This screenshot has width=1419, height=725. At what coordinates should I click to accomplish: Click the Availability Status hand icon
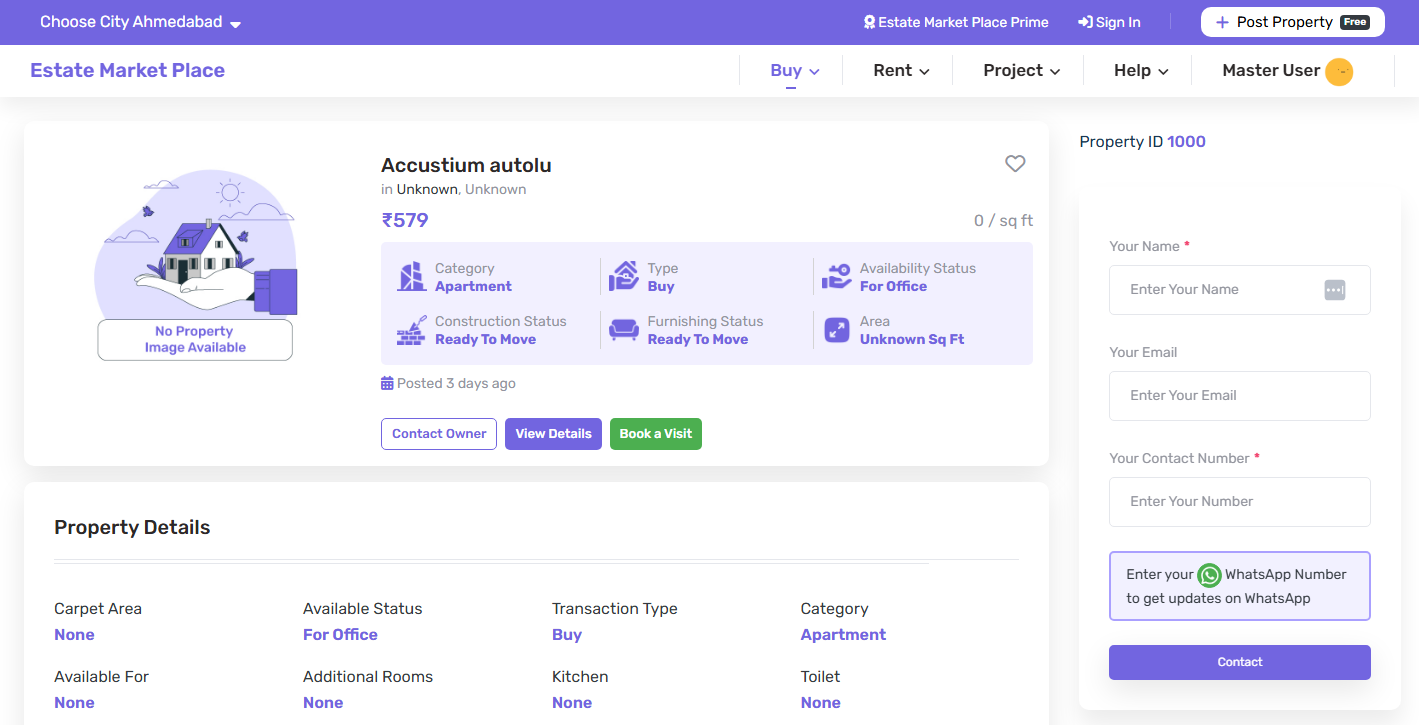coord(836,277)
